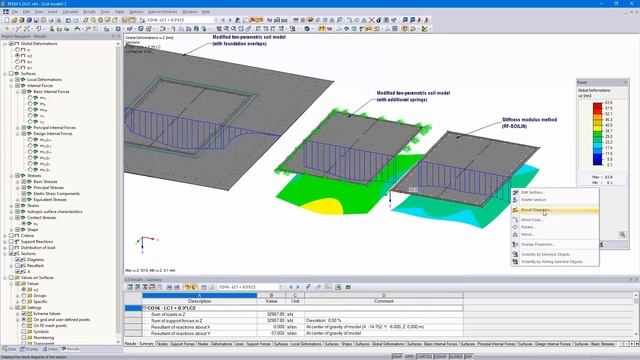Image resolution: width=640 pixels, height=360 pixels.
Task: Open load case dropdown in results table toolbar
Action: (280, 287)
